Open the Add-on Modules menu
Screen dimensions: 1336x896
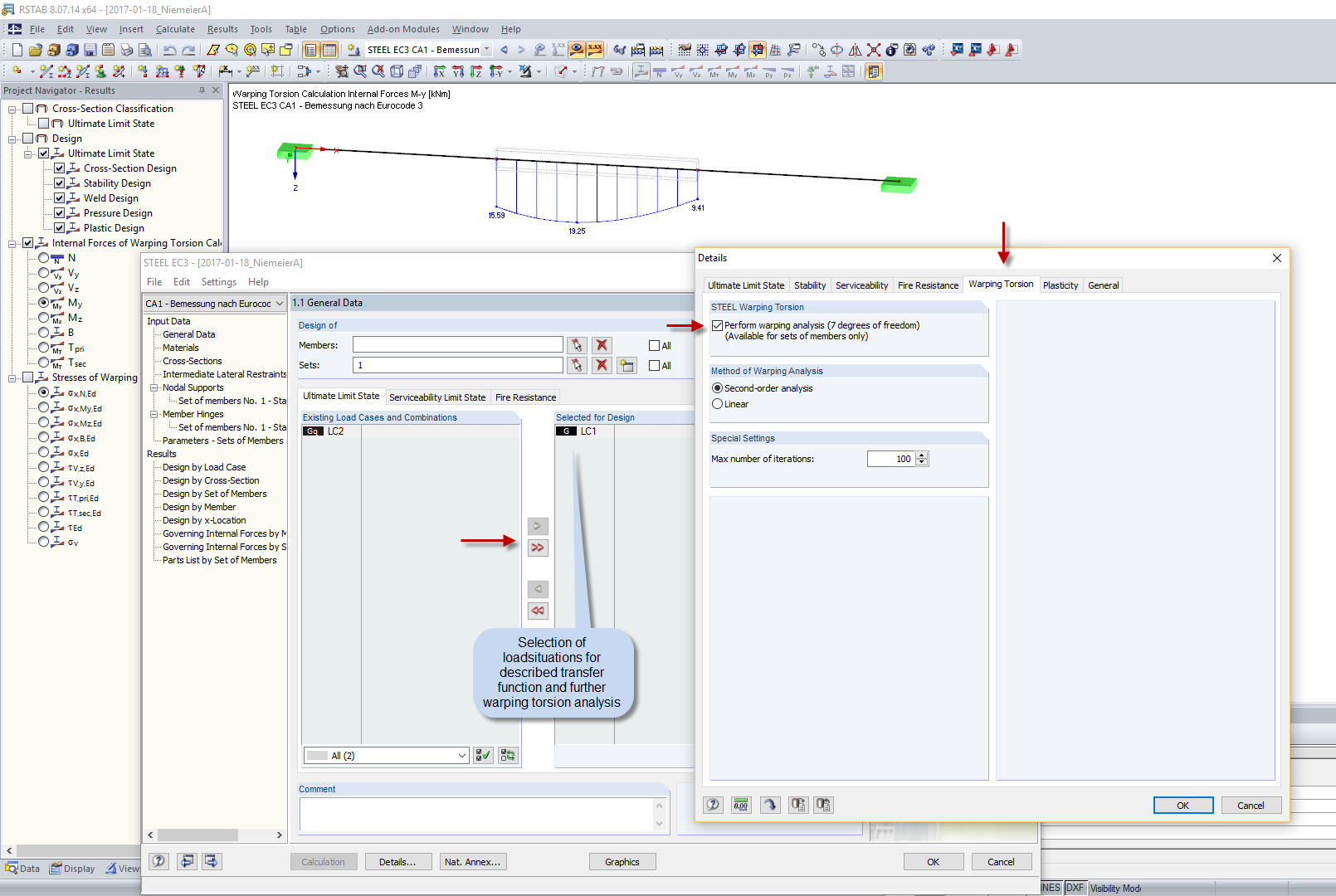point(403,29)
